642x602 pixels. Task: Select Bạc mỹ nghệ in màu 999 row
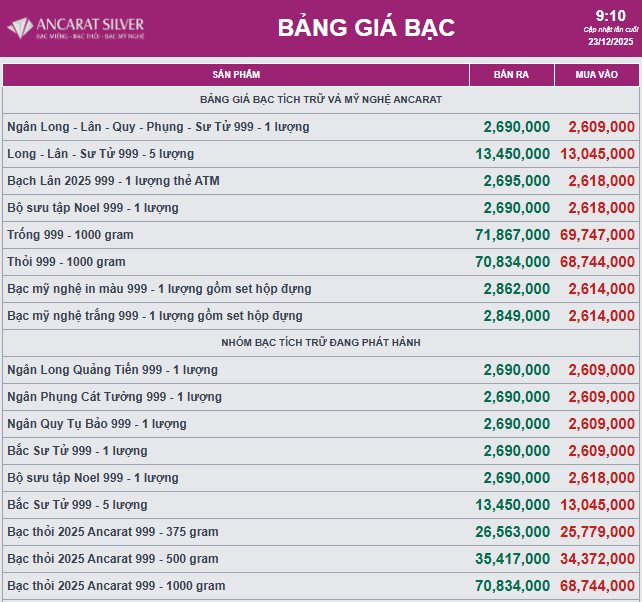[x=159, y=289]
